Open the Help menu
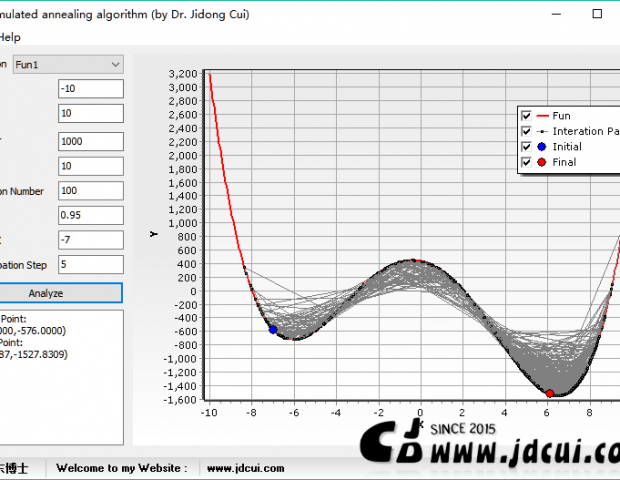Viewport: 620px width, 480px height. 9,37
